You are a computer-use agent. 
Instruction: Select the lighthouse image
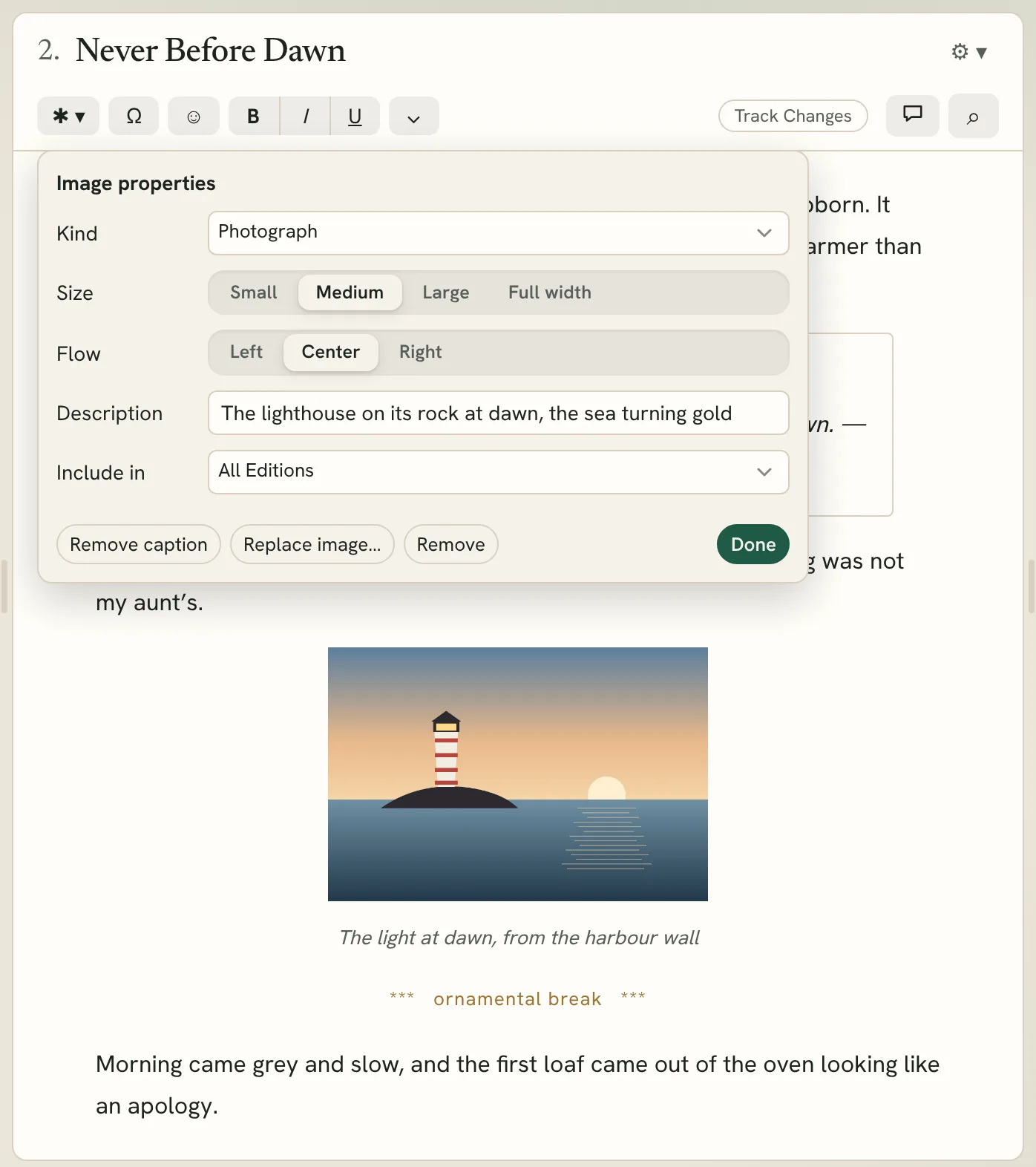(518, 774)
